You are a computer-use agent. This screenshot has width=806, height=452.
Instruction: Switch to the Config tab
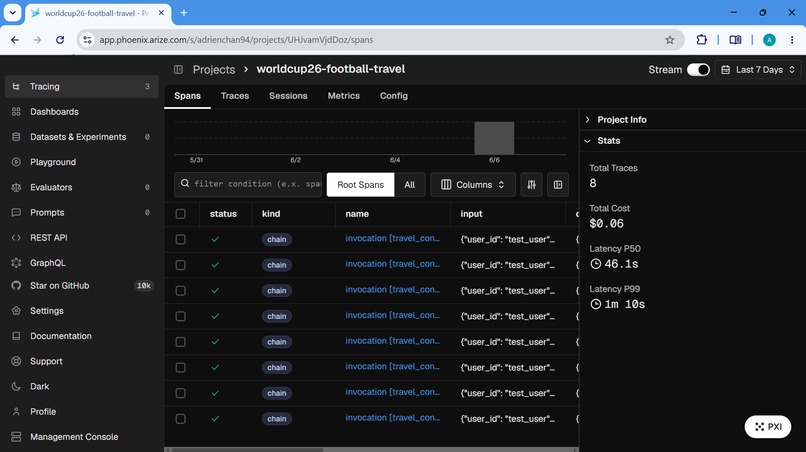(x=394, y=96)
